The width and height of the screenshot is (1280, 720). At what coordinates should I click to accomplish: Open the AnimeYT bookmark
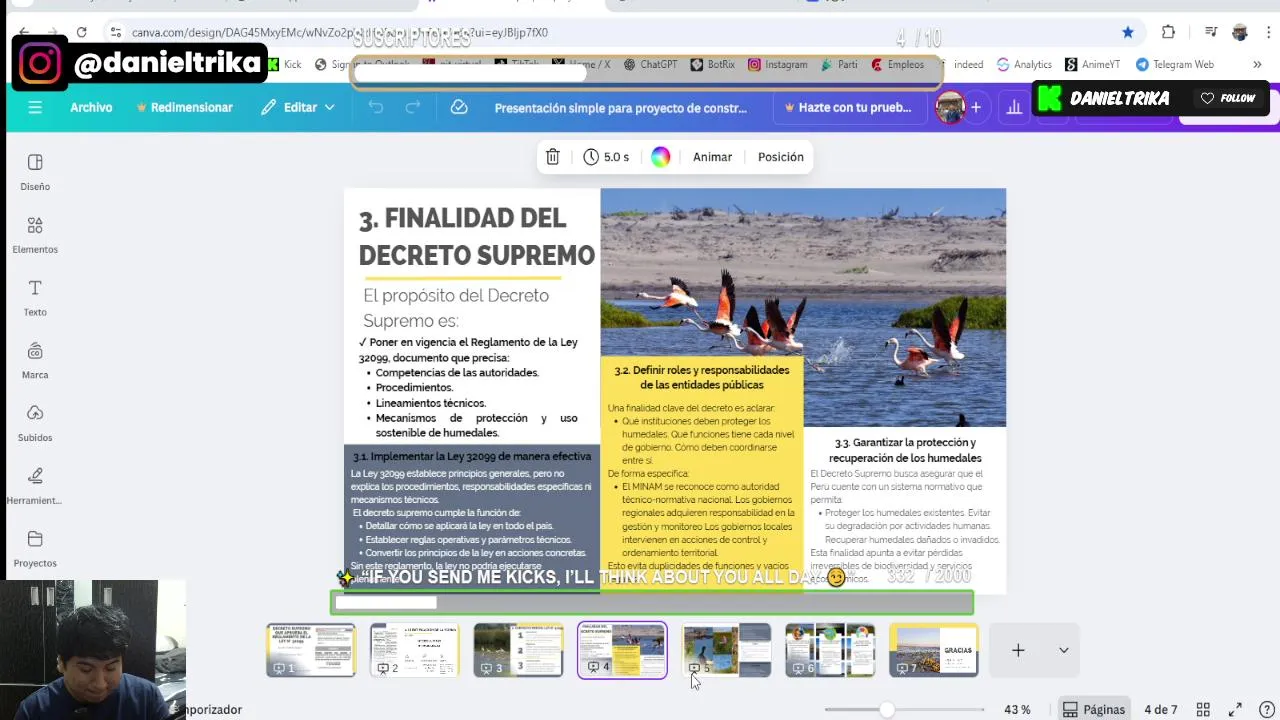coord(1093,64)
